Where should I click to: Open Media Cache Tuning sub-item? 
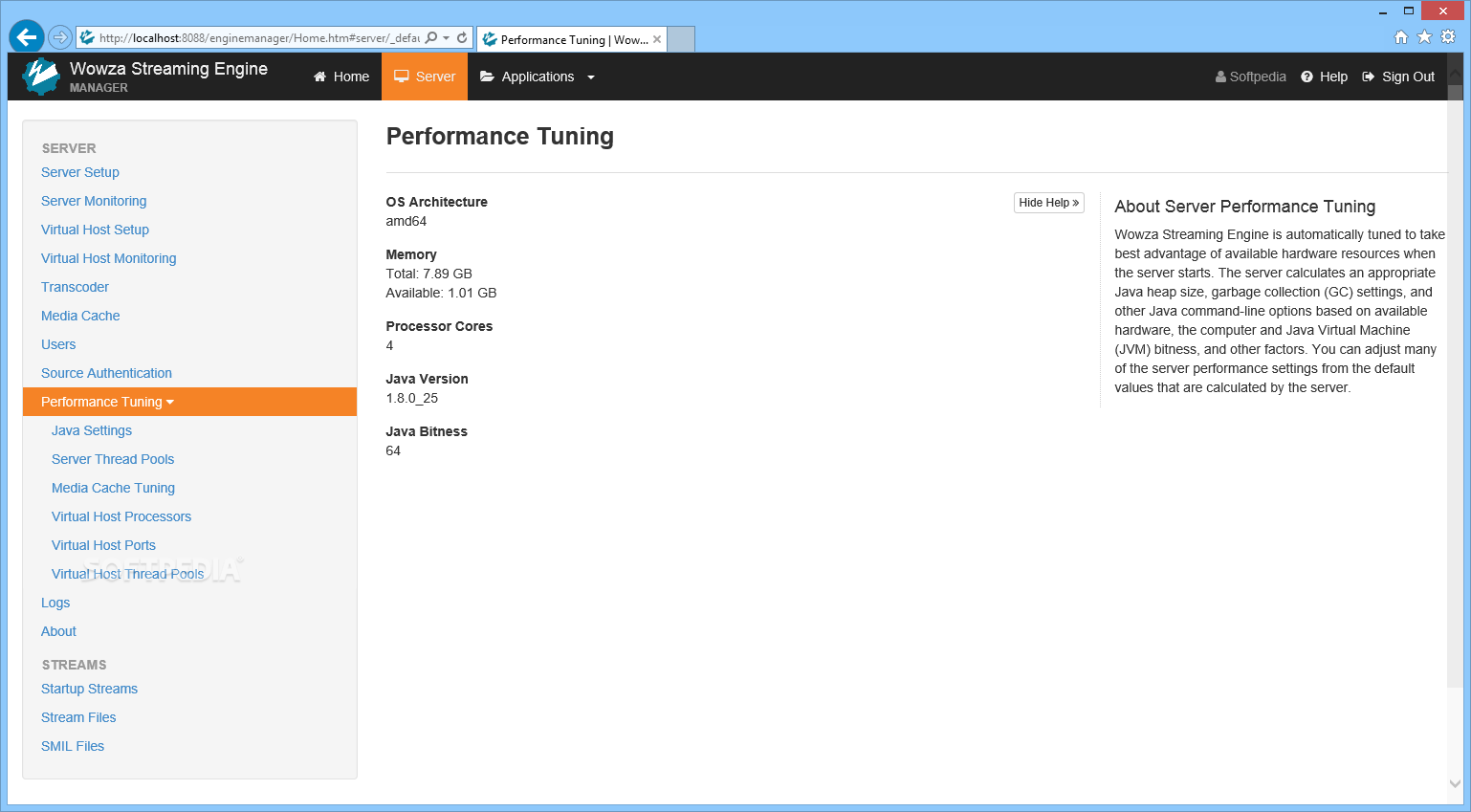(x=113, y=488)
